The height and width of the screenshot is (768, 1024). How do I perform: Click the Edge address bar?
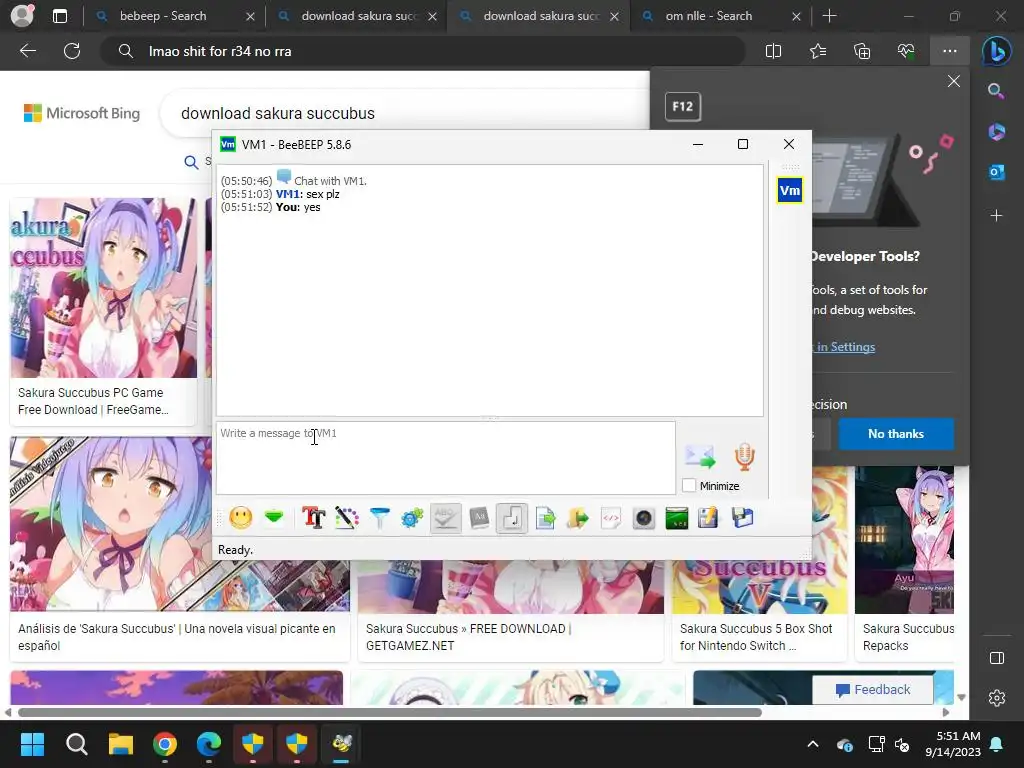(x=422, y=51)
